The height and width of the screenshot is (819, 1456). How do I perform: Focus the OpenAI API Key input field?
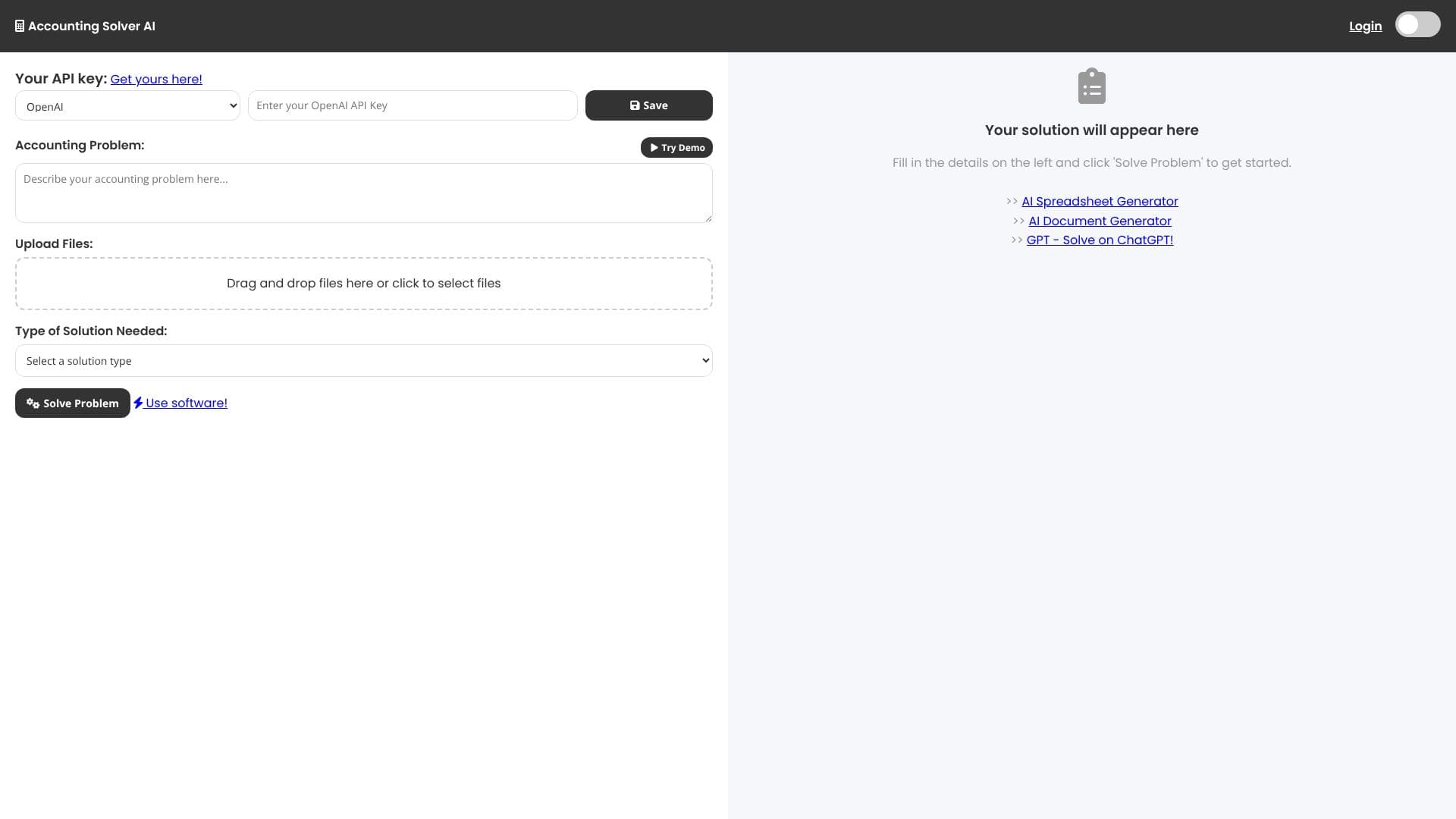tap(413, 105)
